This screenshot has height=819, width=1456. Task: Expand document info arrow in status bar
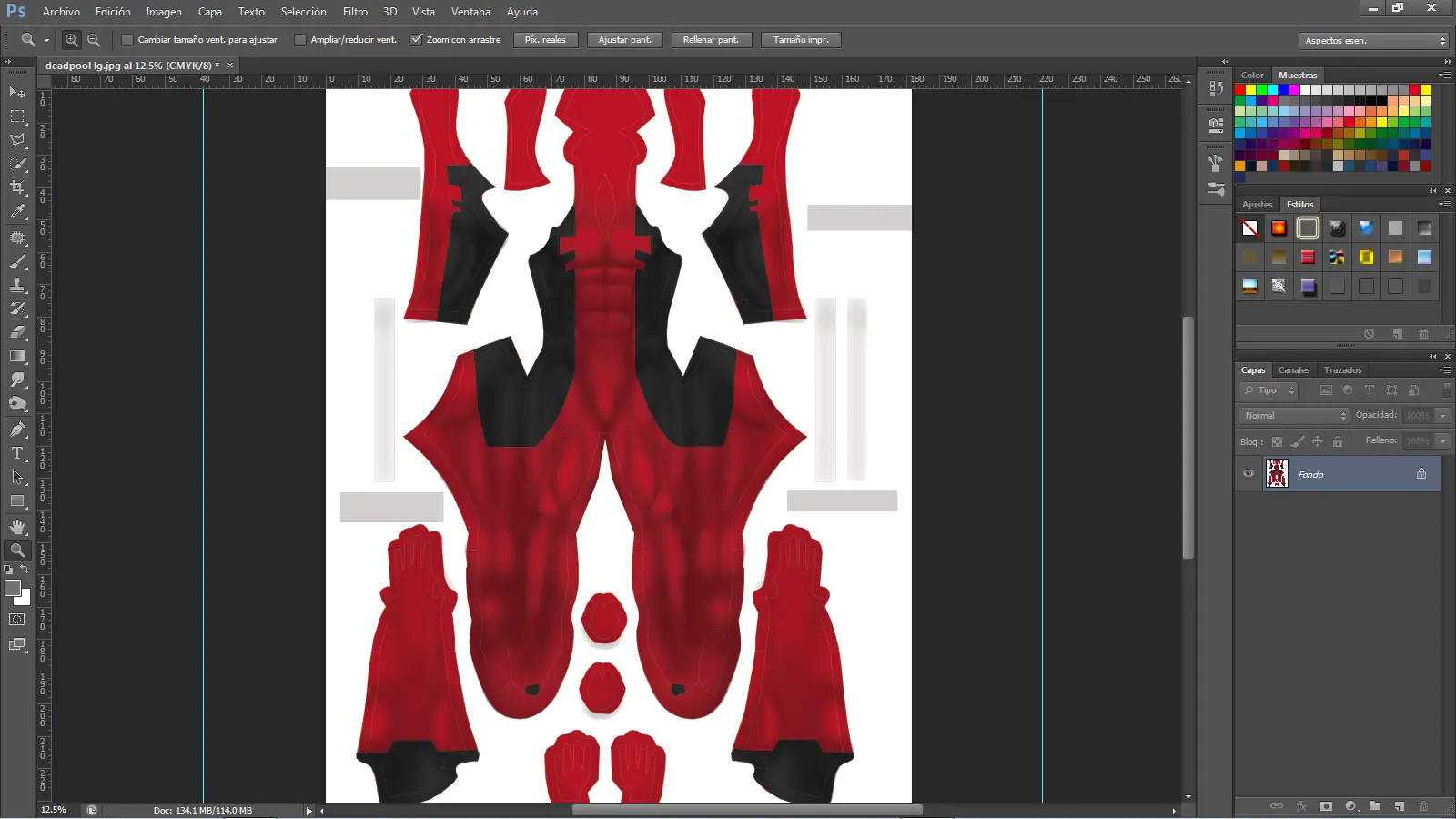click(308, 811)
